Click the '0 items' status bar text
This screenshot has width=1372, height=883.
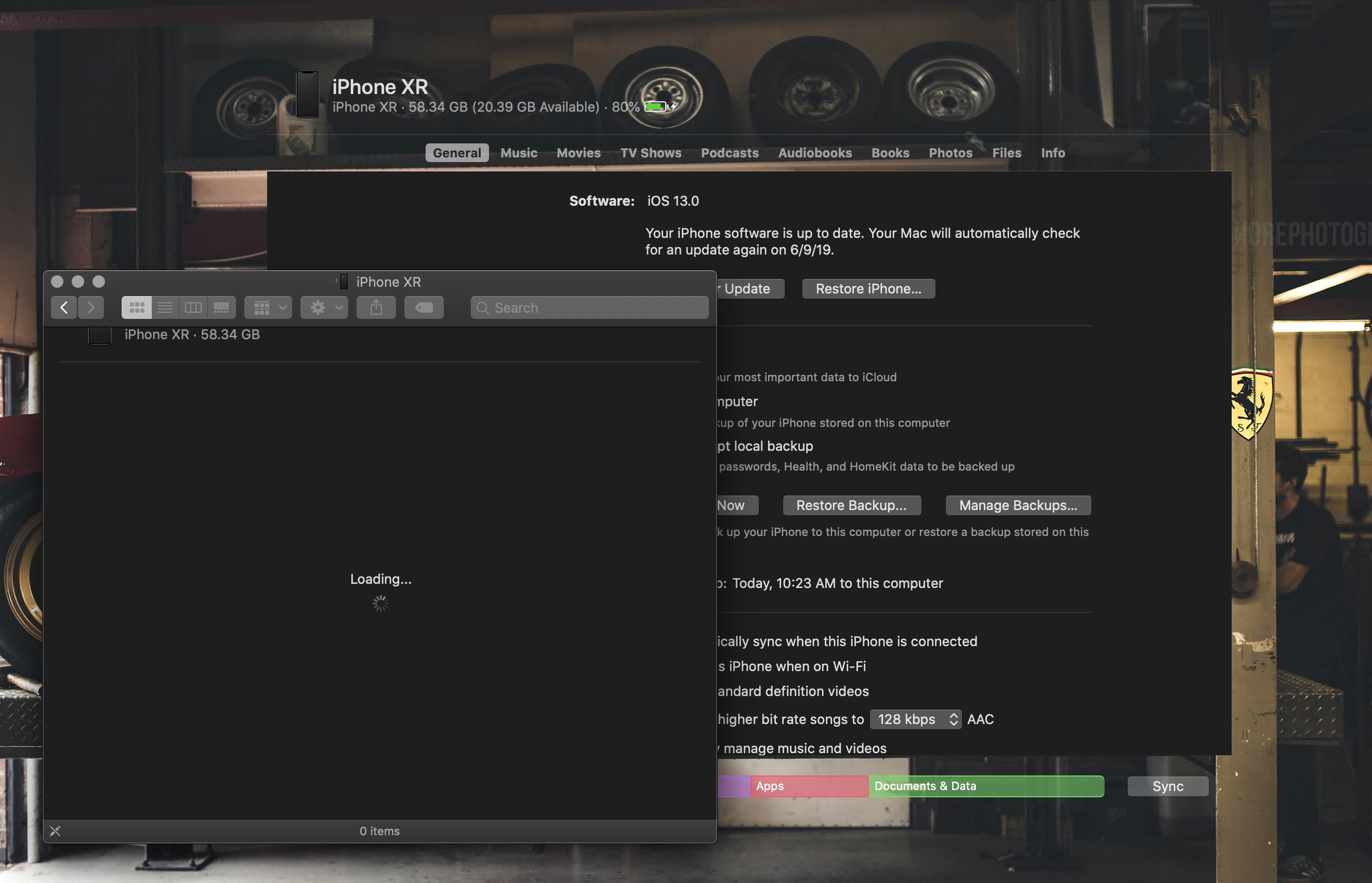pos(380,831)
